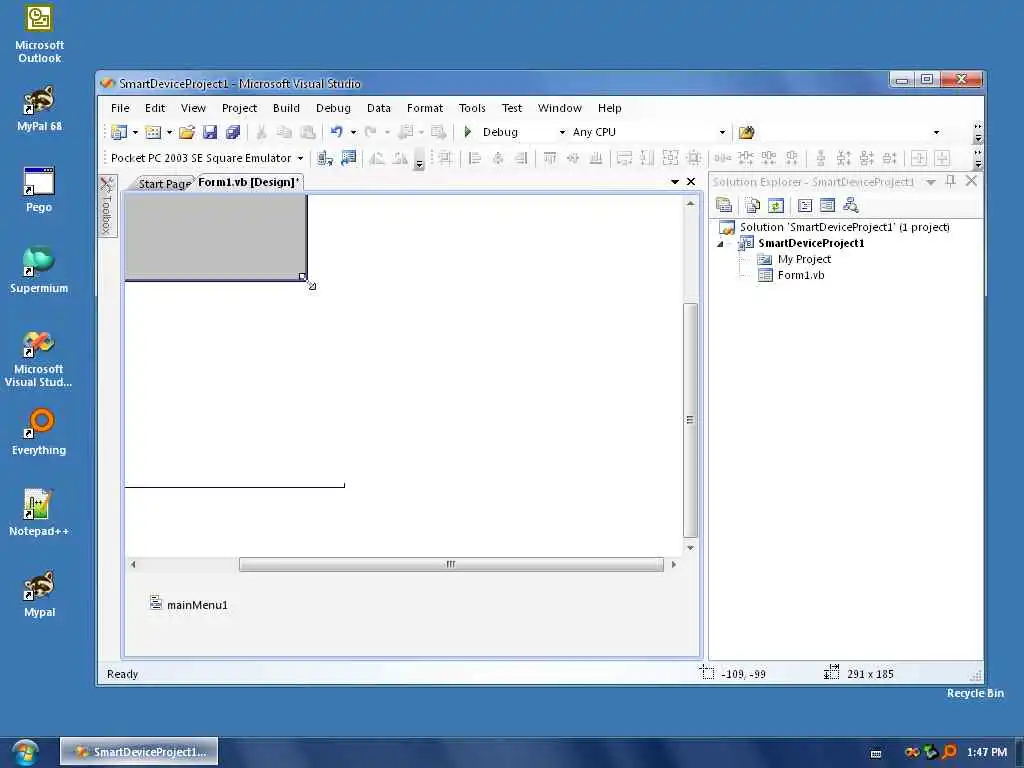Open the New Project dropdown arrow
The image size is (1024, 768).
click(135, 133)
